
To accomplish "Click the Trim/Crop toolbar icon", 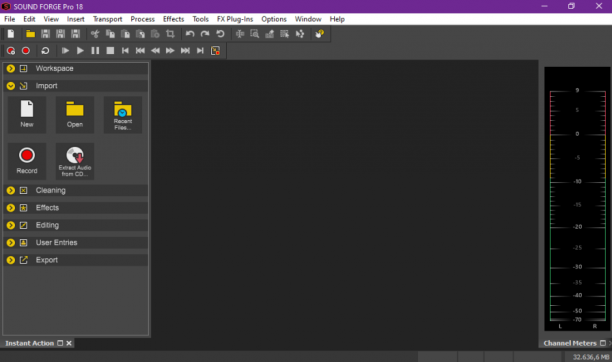I will click(x=170, y=34).
